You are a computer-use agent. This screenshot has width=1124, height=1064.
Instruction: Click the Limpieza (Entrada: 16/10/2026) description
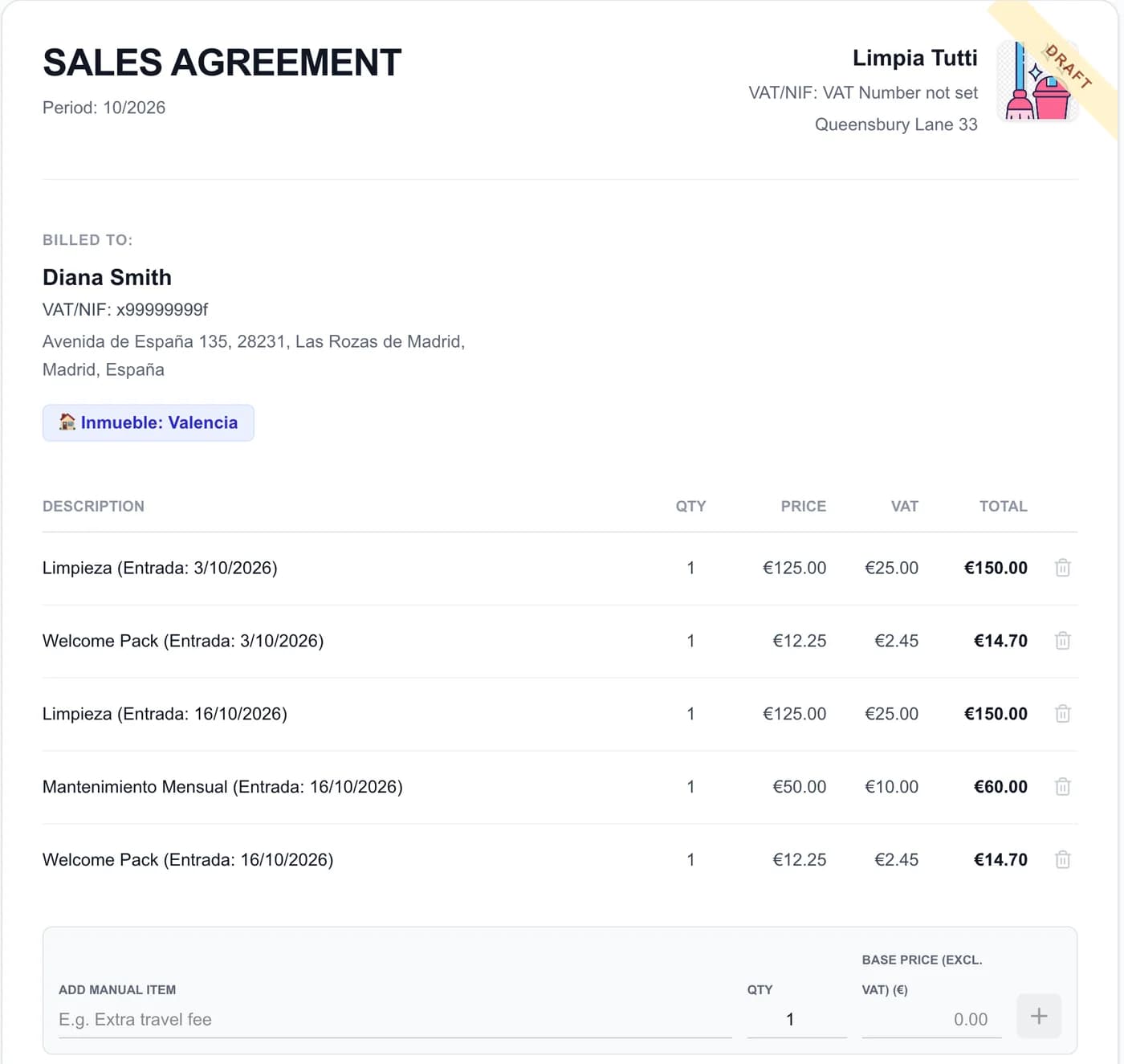click(165, 714)
